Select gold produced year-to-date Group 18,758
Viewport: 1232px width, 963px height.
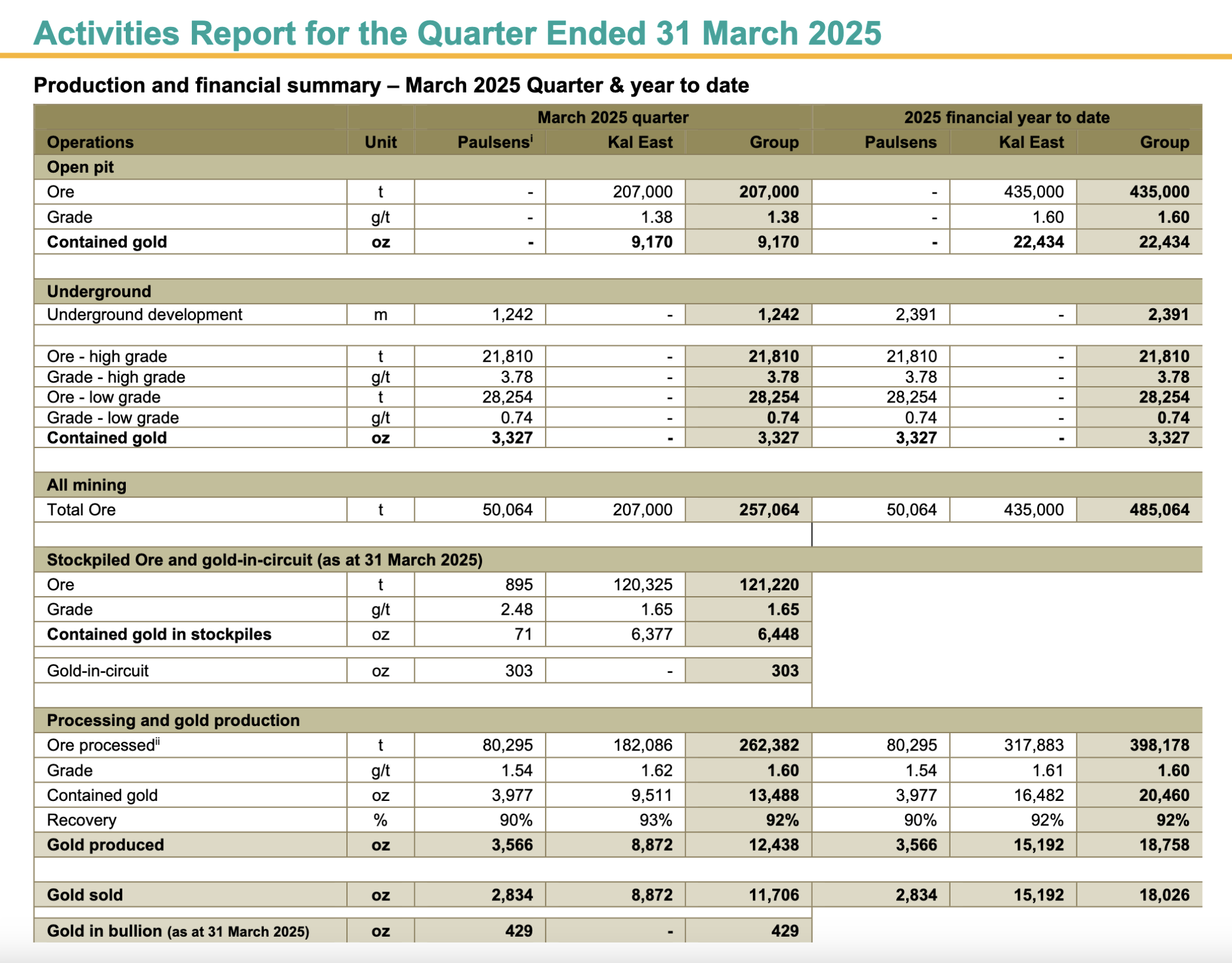click(1164, 845)
